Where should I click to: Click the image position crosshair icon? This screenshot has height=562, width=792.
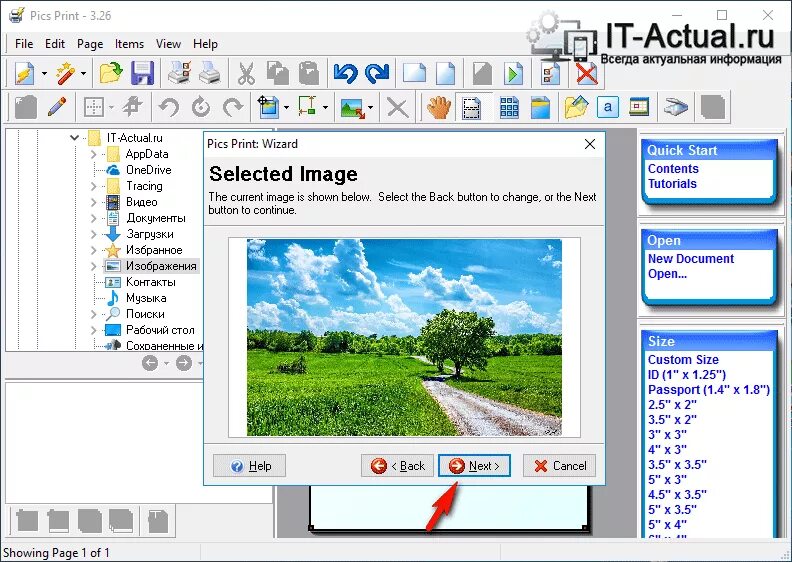pos(268,107)
